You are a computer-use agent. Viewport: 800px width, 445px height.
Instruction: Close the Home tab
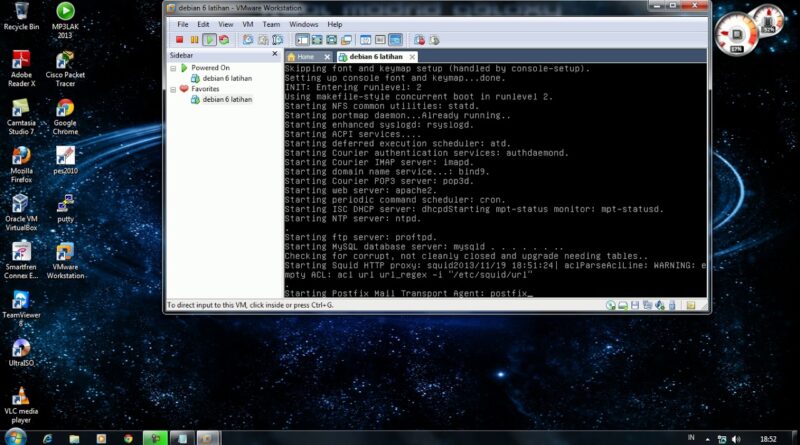pyautogui.click(x=327, y=57)
